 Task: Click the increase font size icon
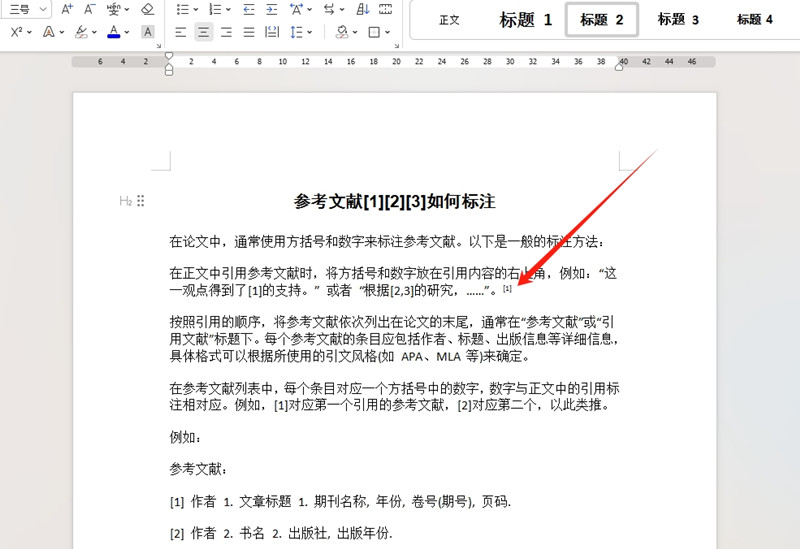click(x=67, y=9)
